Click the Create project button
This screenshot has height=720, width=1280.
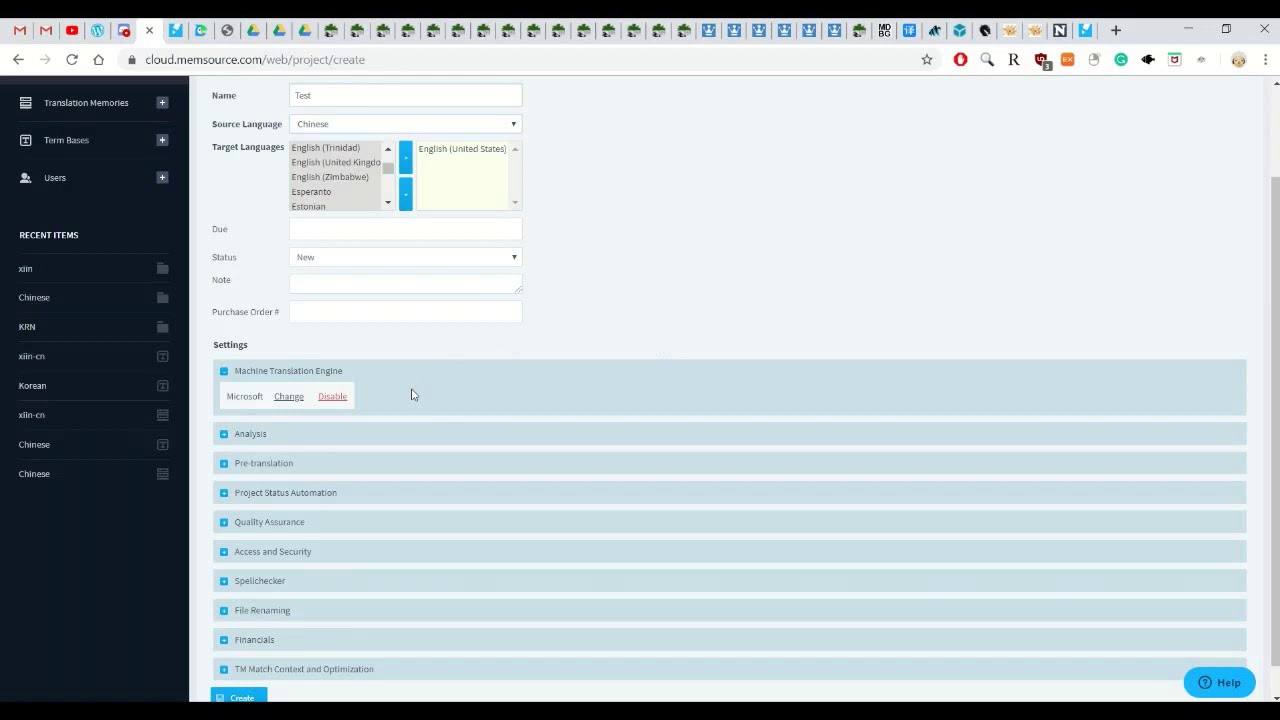point(239,697)
